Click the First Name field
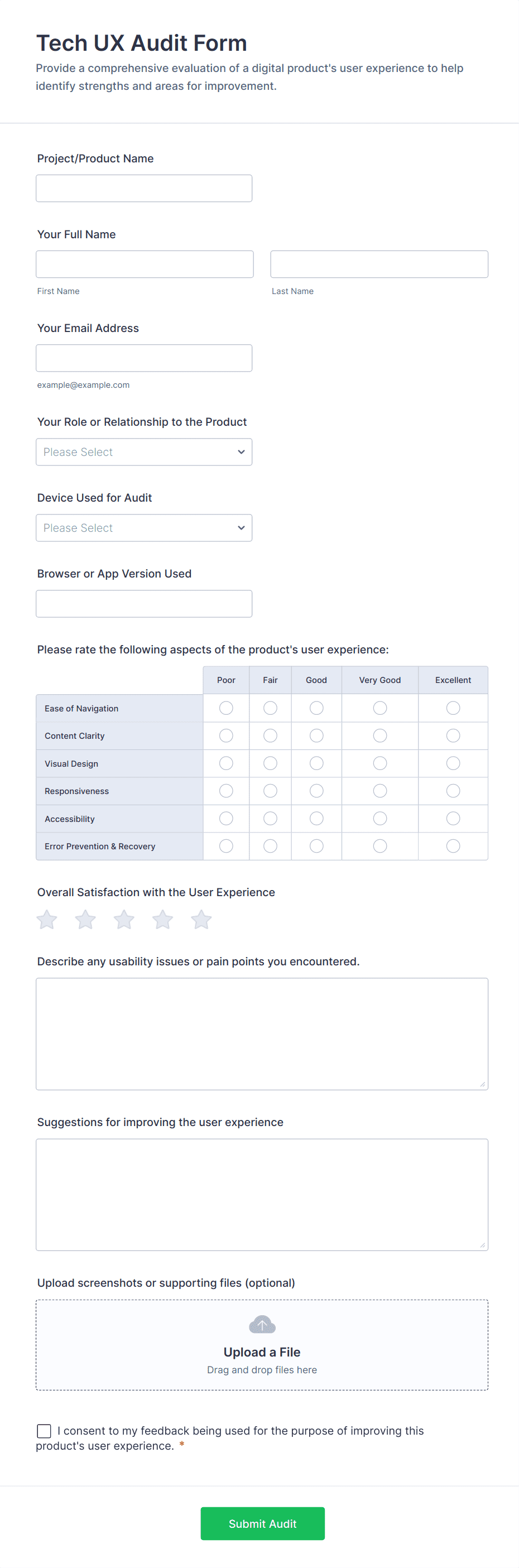The height and width of the screenshot is (1568, 519). point(145,263)
